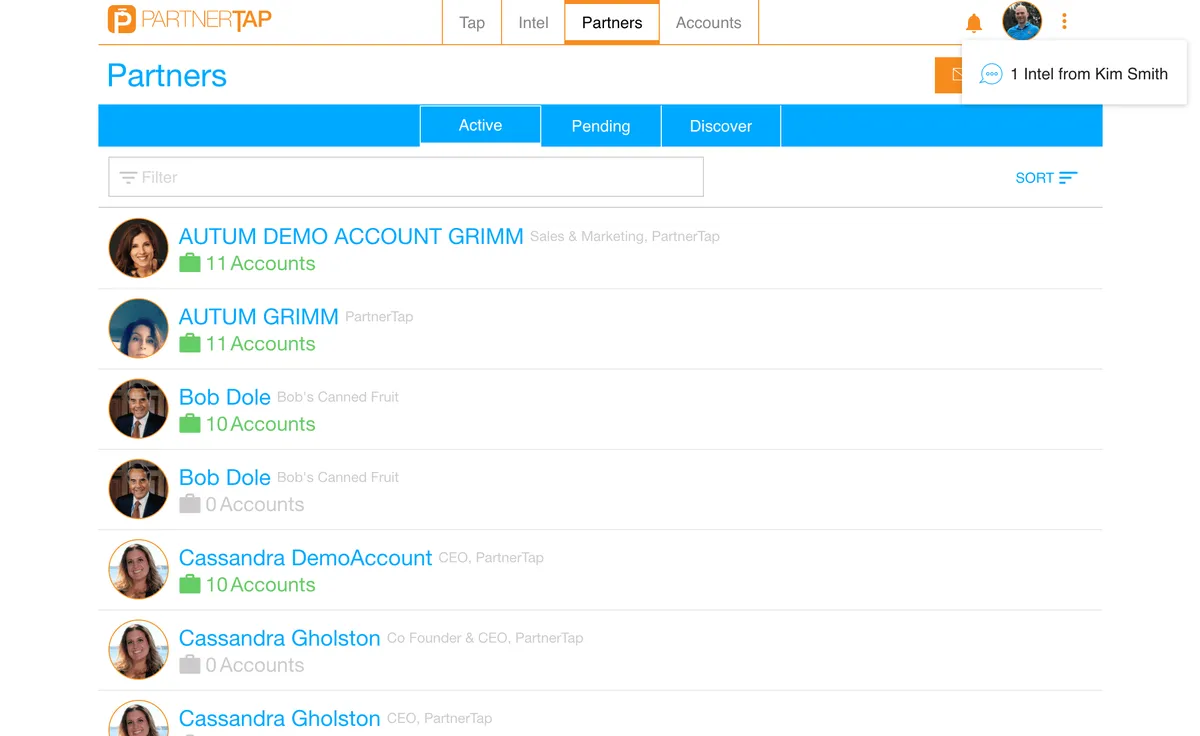Focus the Filter input field
This screenshot has height=736, width=1200.
tap(406, 177)
